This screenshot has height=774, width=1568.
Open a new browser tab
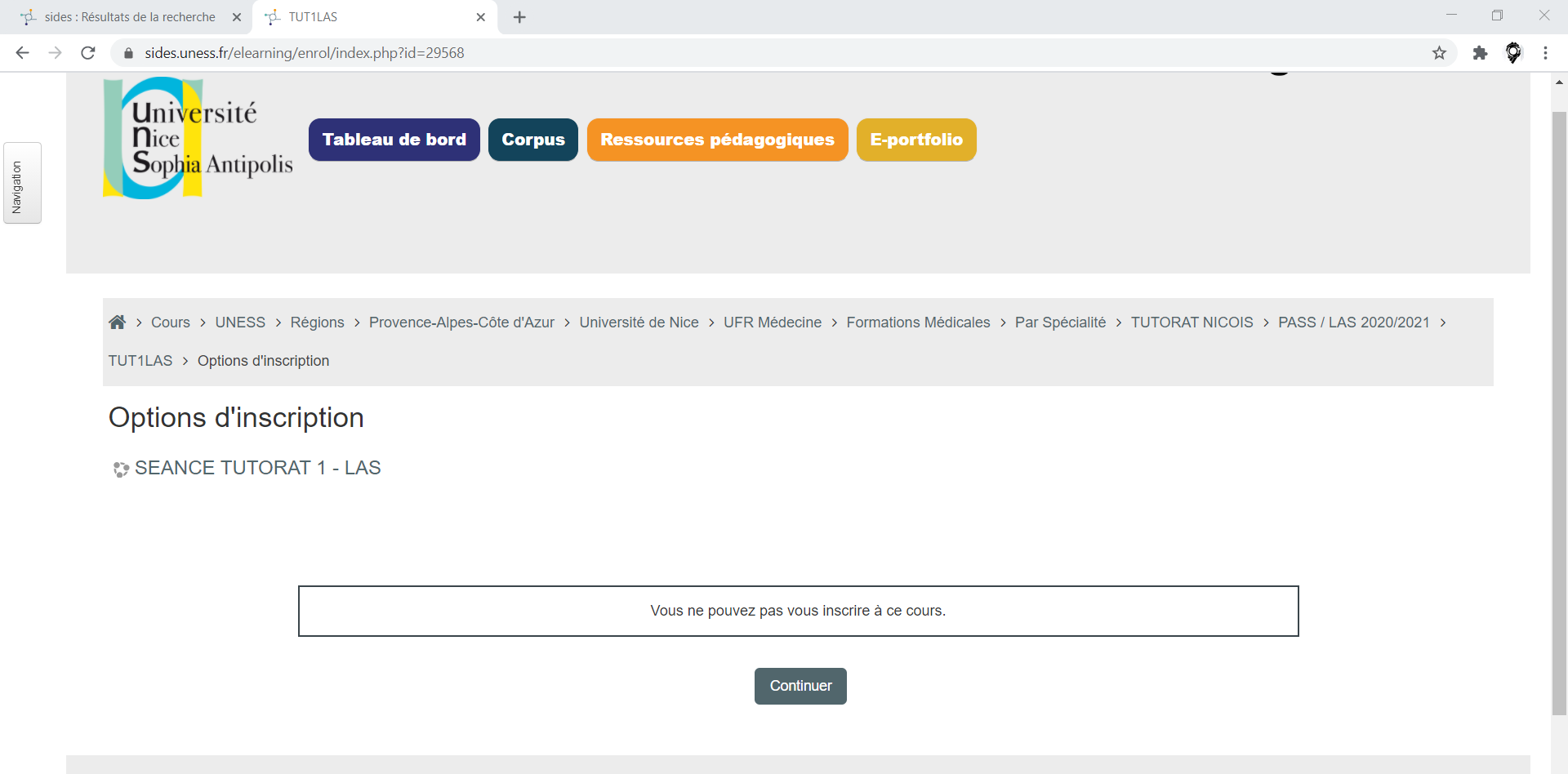tap(519, 17)
